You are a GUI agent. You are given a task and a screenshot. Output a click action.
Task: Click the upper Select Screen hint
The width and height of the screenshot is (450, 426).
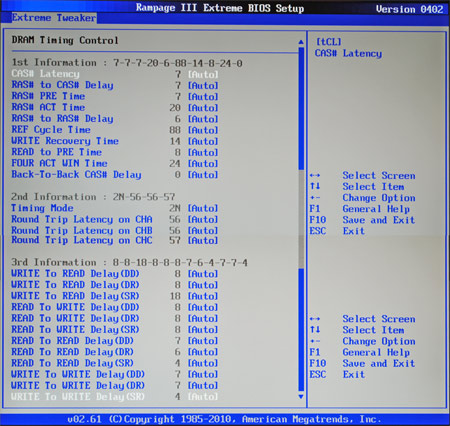pyautogui.click(x=362, y=175)
